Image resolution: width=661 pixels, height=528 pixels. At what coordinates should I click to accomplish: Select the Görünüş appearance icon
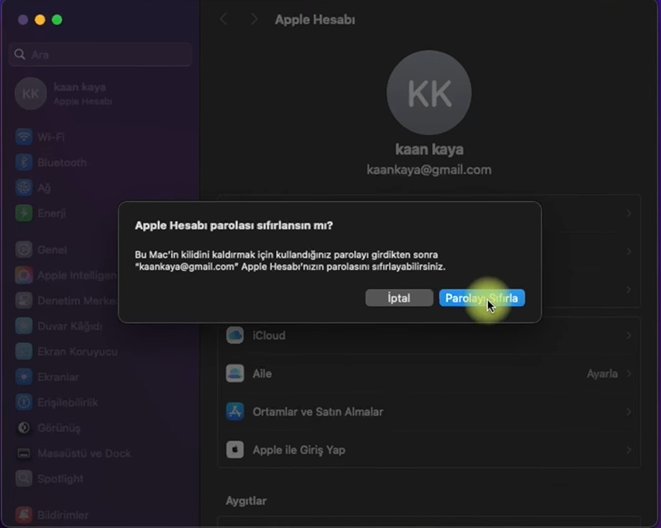point(24,428)
